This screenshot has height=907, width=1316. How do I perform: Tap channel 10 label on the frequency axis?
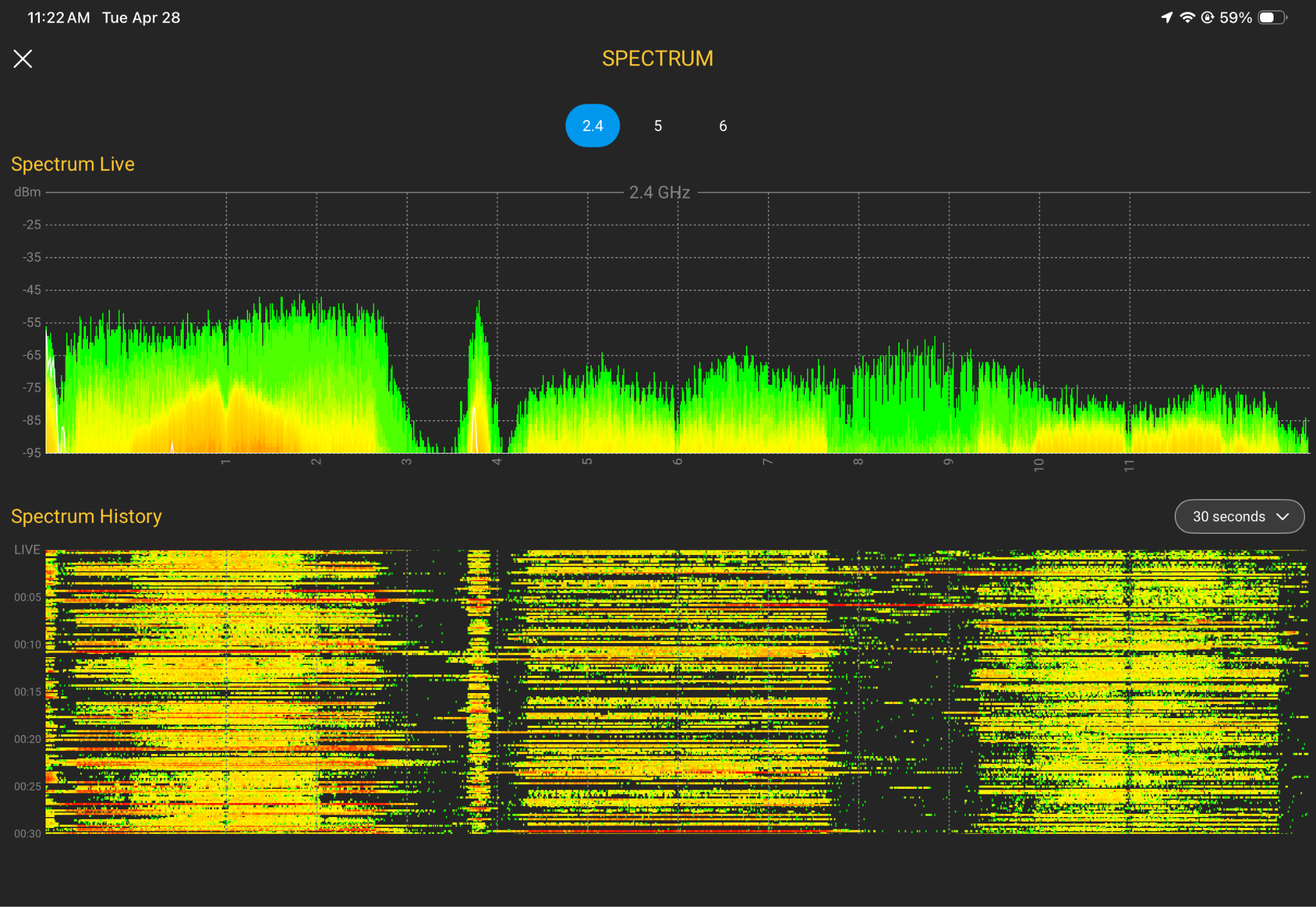coord(1039,465)
